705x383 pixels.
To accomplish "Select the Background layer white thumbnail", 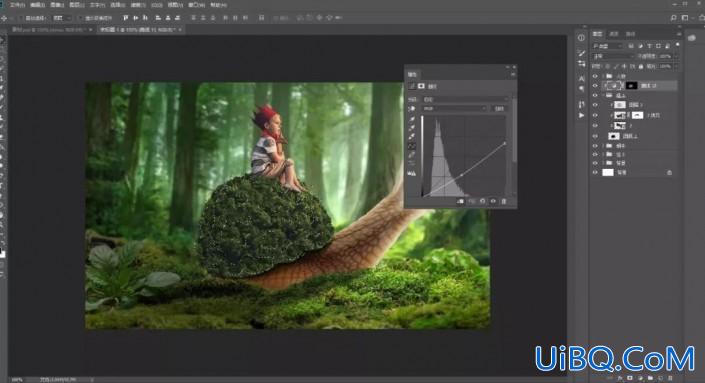I will click(608, 172).
